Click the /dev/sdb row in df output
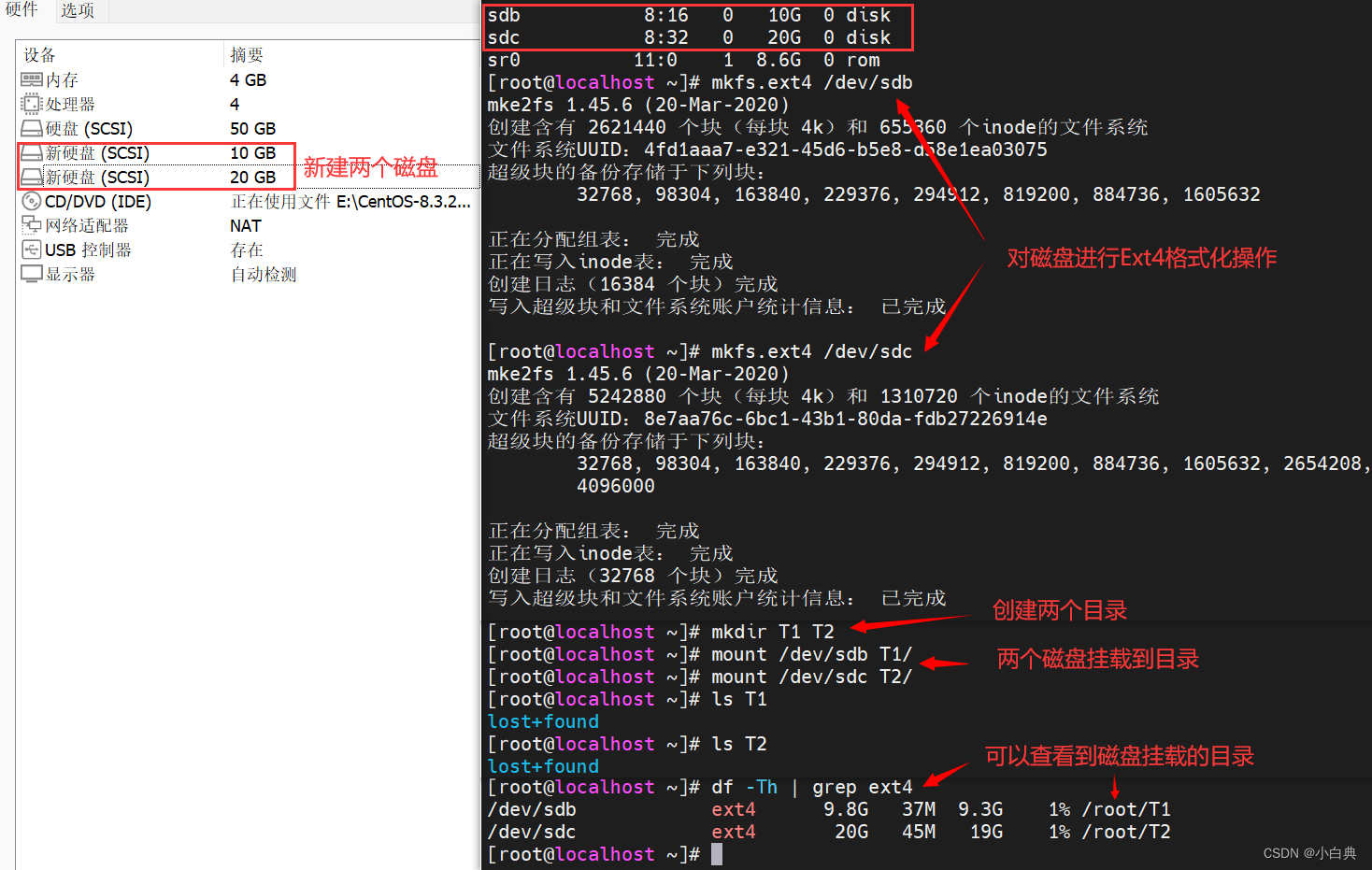The image size is (1372, 870). pyautogui.click(x=829, y=810)
